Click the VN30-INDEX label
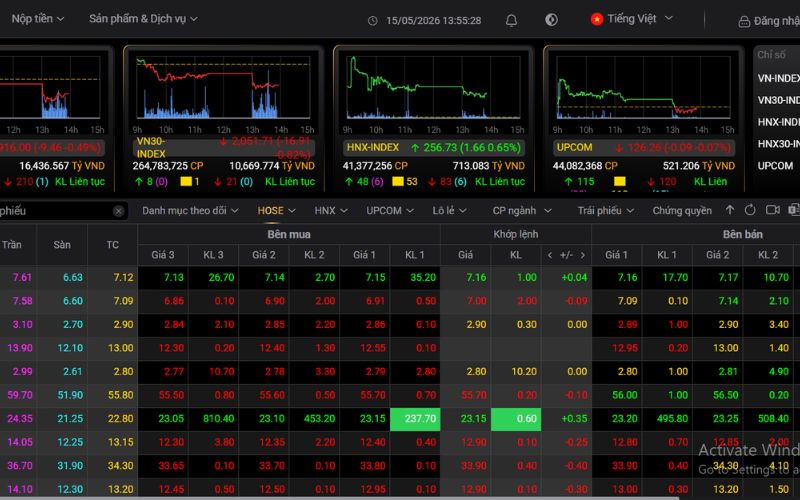This screenshot has height=500, width=800. click(x=151, y=147)
